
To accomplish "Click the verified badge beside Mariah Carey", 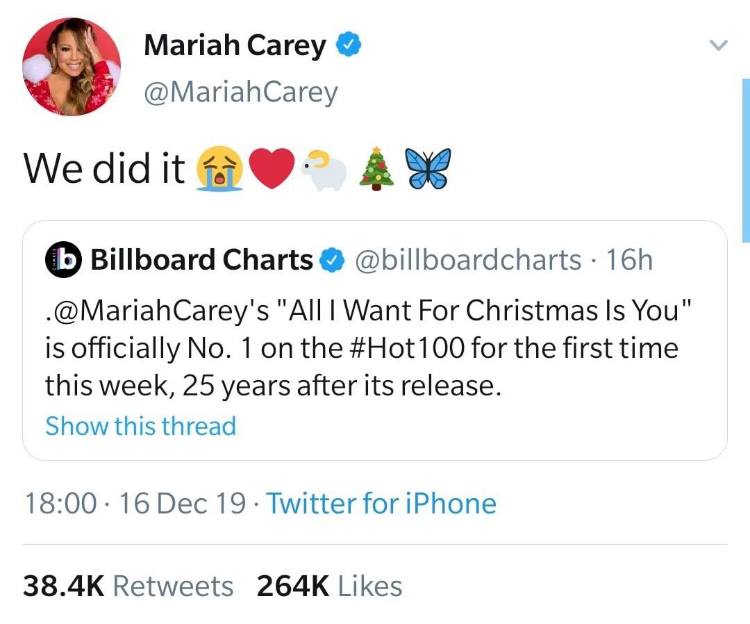I will 349,44.
